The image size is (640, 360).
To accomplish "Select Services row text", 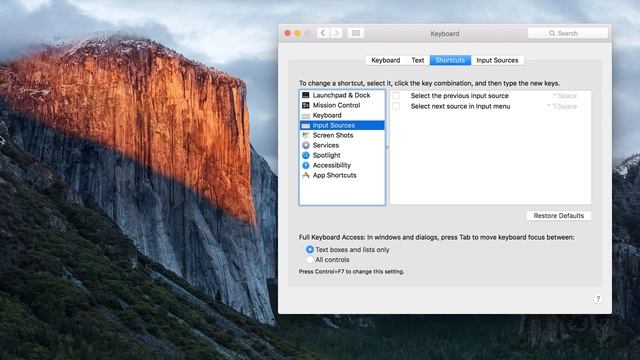I will 326,145.
